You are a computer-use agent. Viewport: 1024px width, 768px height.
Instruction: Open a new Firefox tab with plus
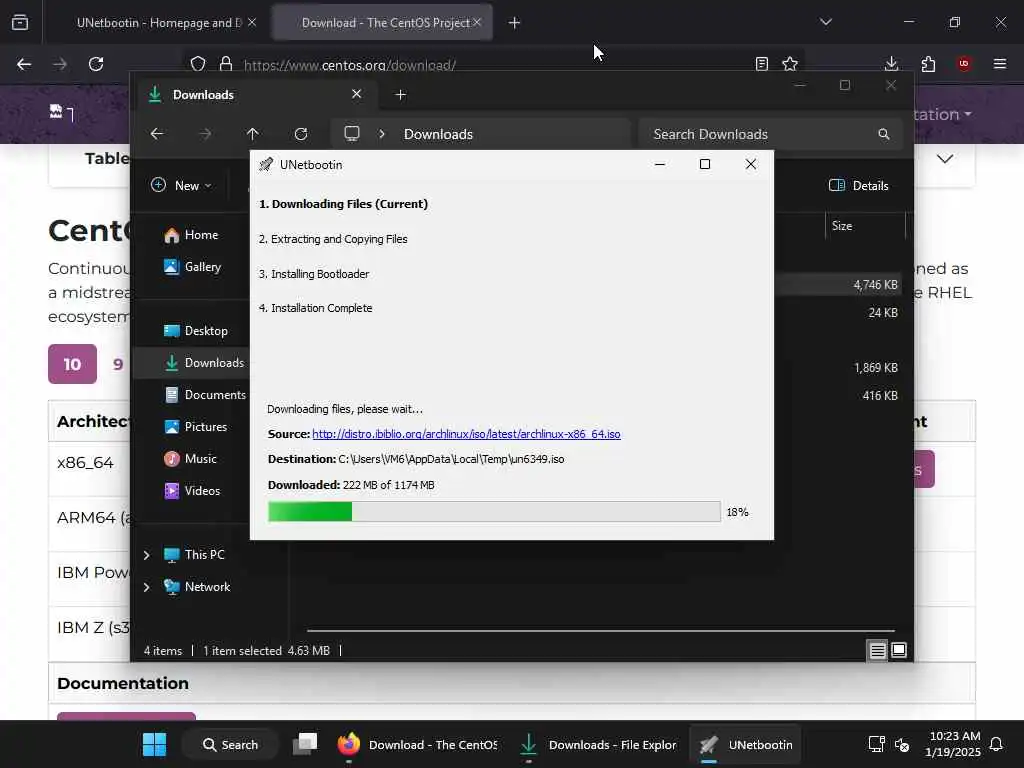pyautogui.click(x=515, y=23)
